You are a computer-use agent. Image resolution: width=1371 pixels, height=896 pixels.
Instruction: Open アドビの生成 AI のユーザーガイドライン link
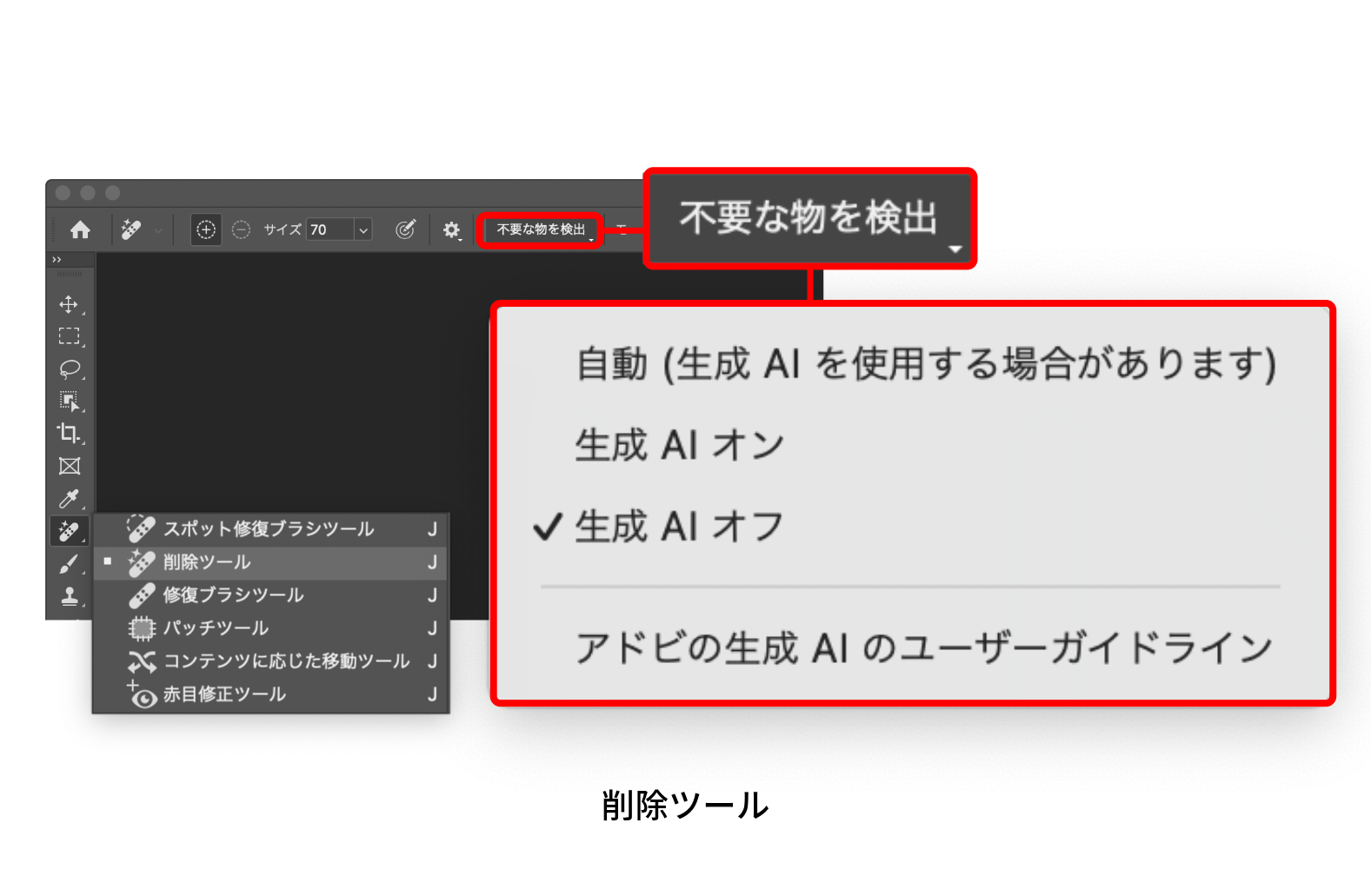(x=922, y=648)
